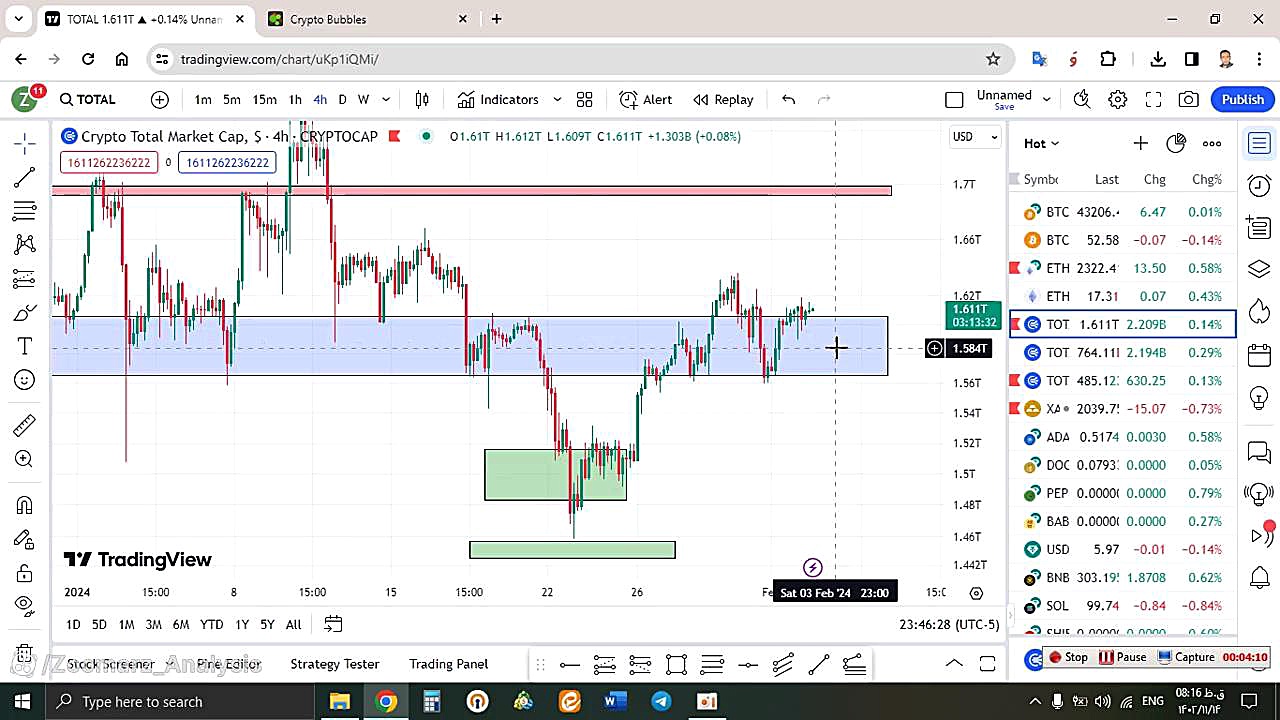Select the crosshair cursor tool
The height and width of the screenshot is (720, 1280).
(25, 144)
